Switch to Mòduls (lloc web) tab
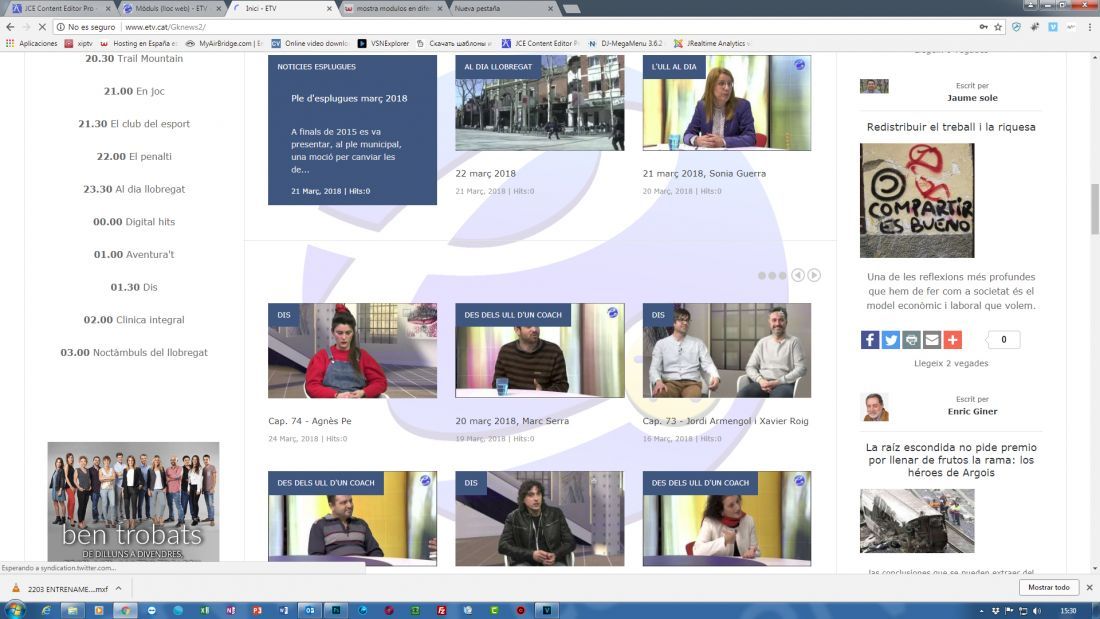1100x619 pixels. pos(171,8)
